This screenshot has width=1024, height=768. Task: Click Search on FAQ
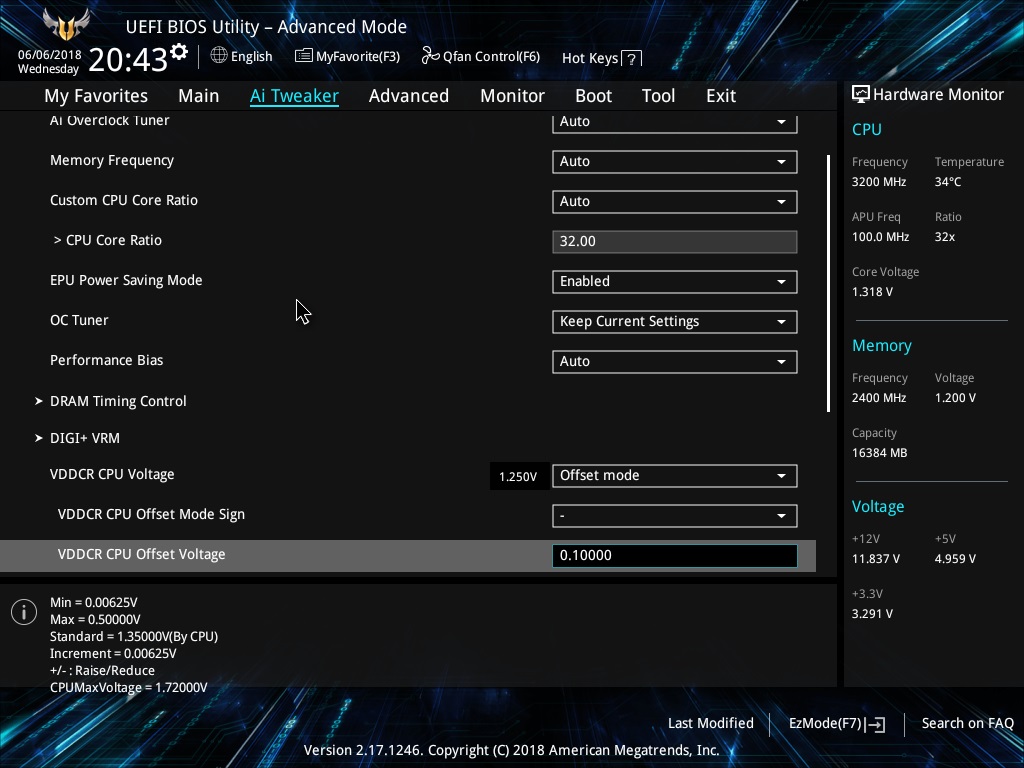[x=968, y=724]
